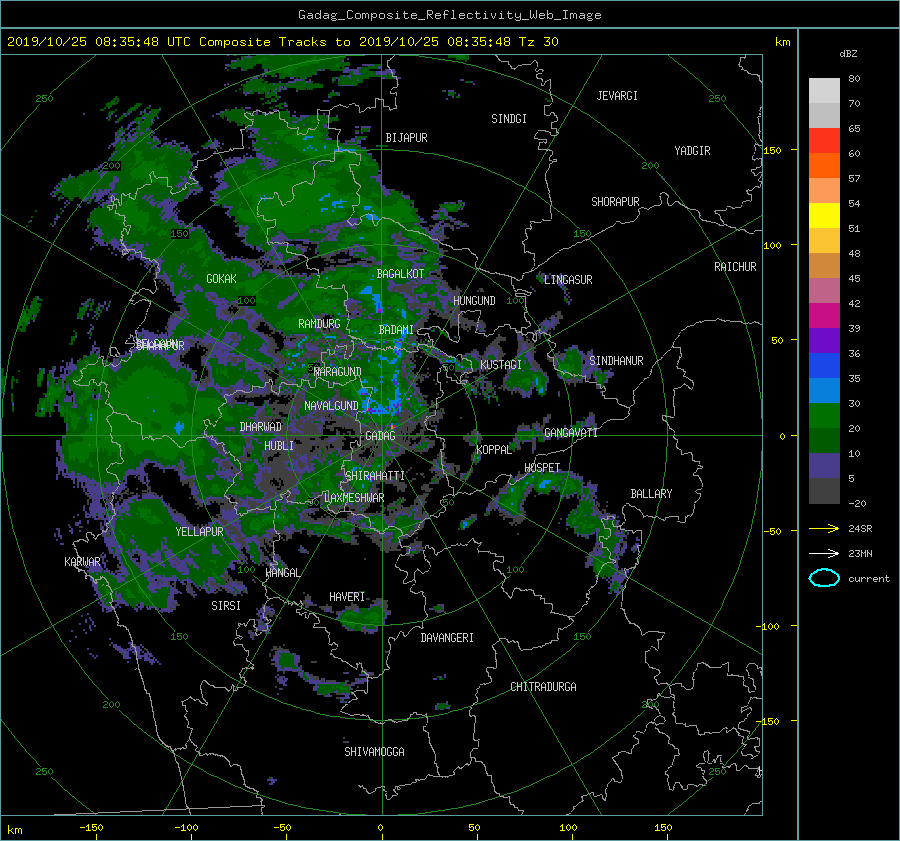Select the magenta 39–42 dBZ swatch
This screenshot has height=841, width=900.
pyautogui.click(x=824, y=316)
